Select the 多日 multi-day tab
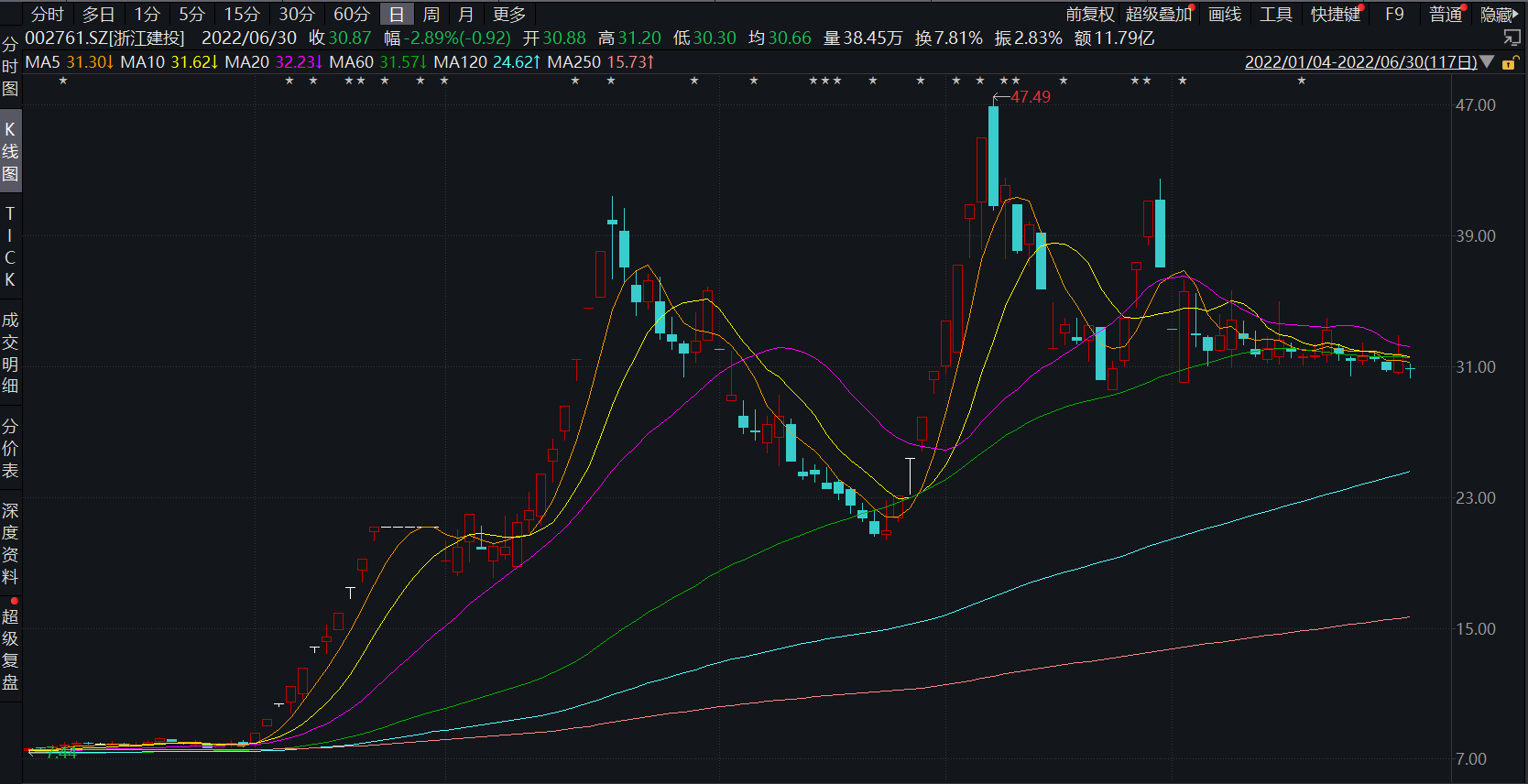The width and height of the screenshot is (1528, 784). 99,14
